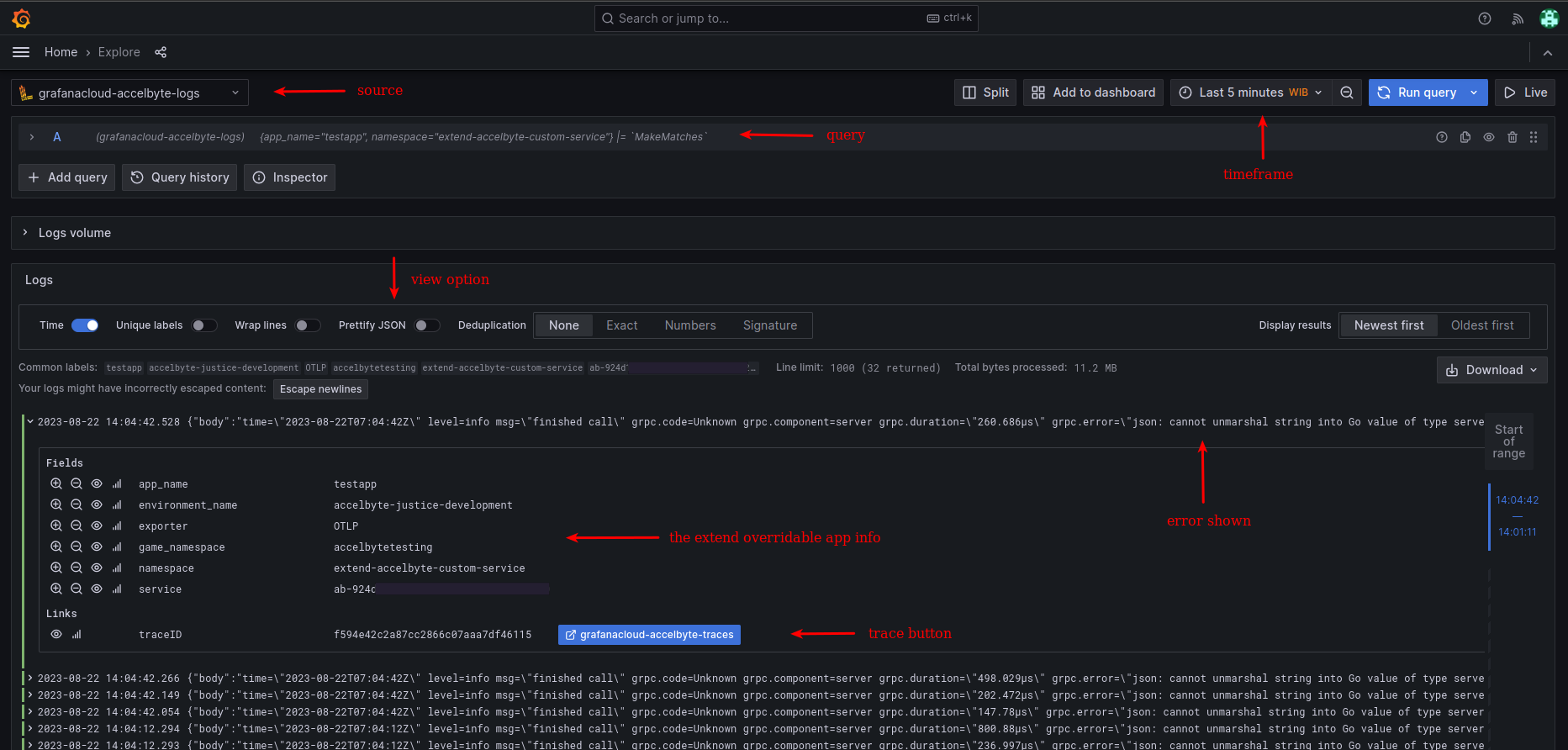
Task: Go to Home breadcrumb
Action: tap(61, 52)
